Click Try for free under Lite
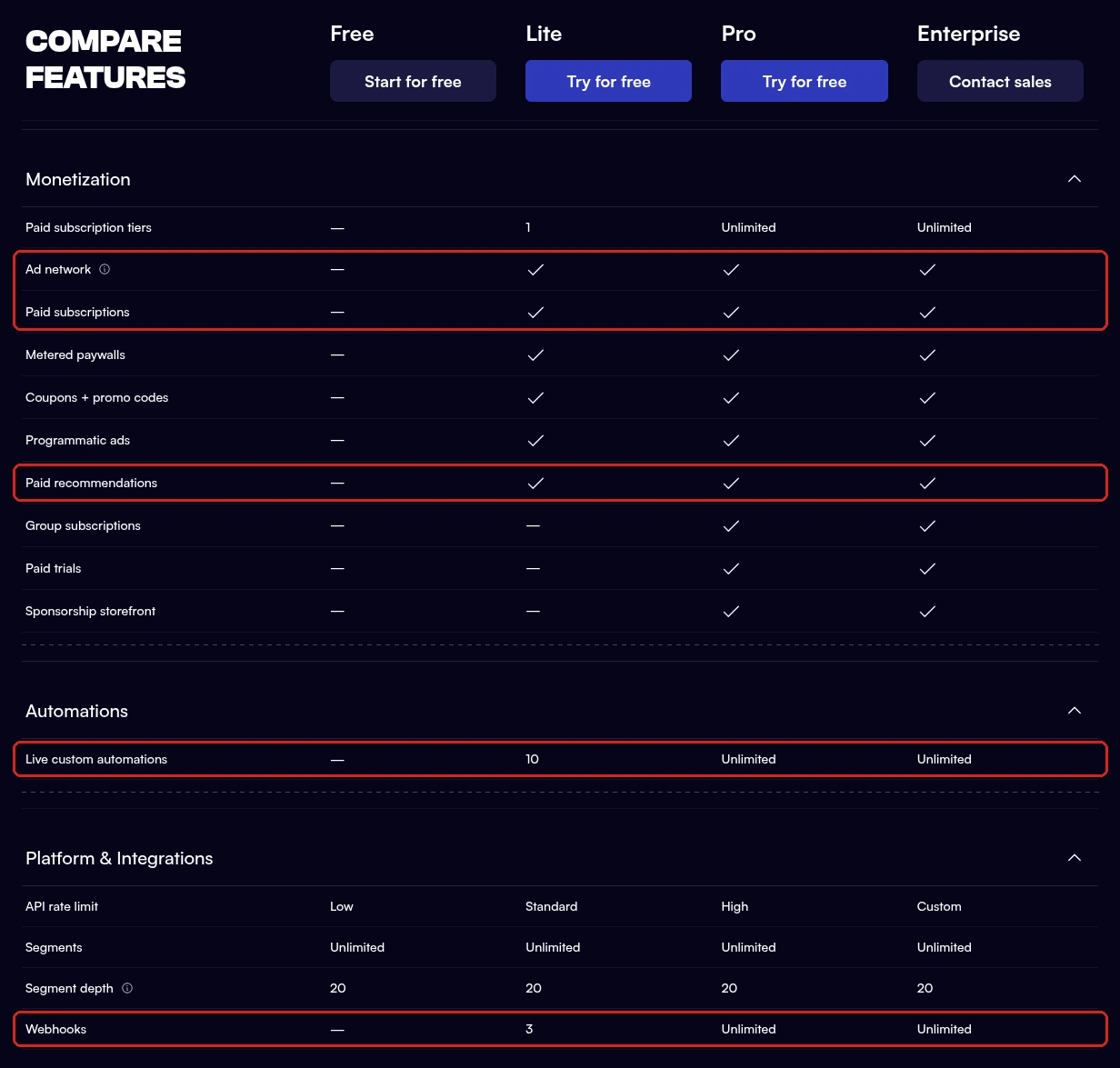Viewport: 1120px width, 1068px height. click(x=608, y=81)
